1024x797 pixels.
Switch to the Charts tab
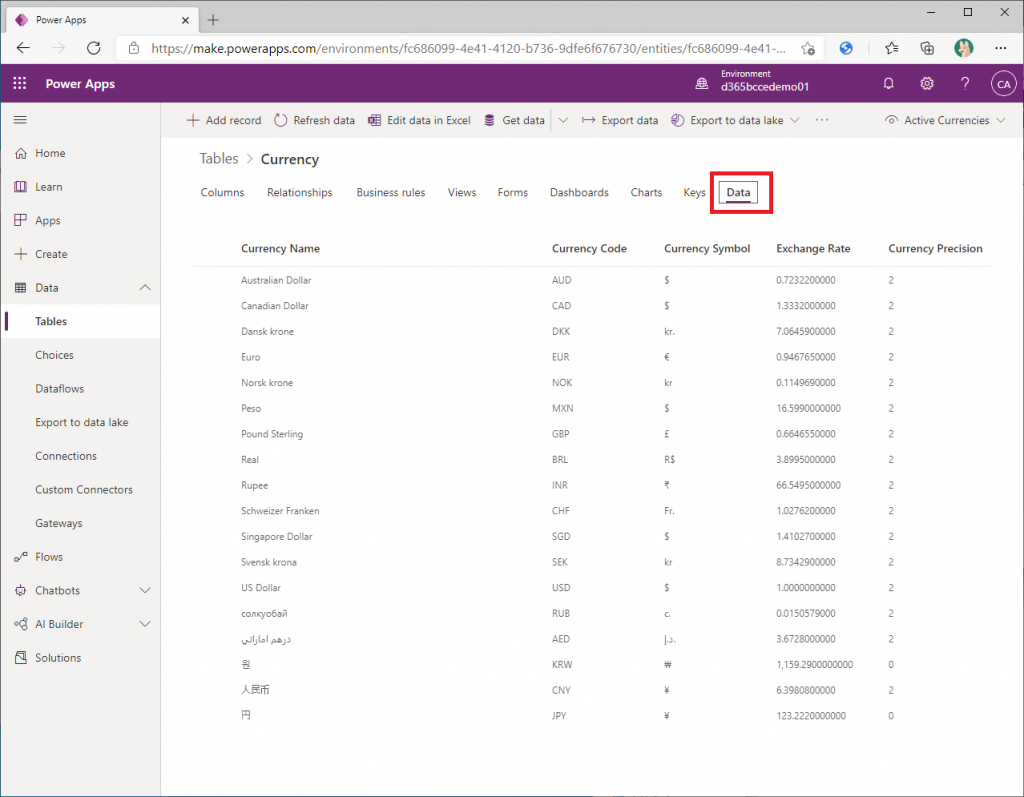click(x=646, y=193)
